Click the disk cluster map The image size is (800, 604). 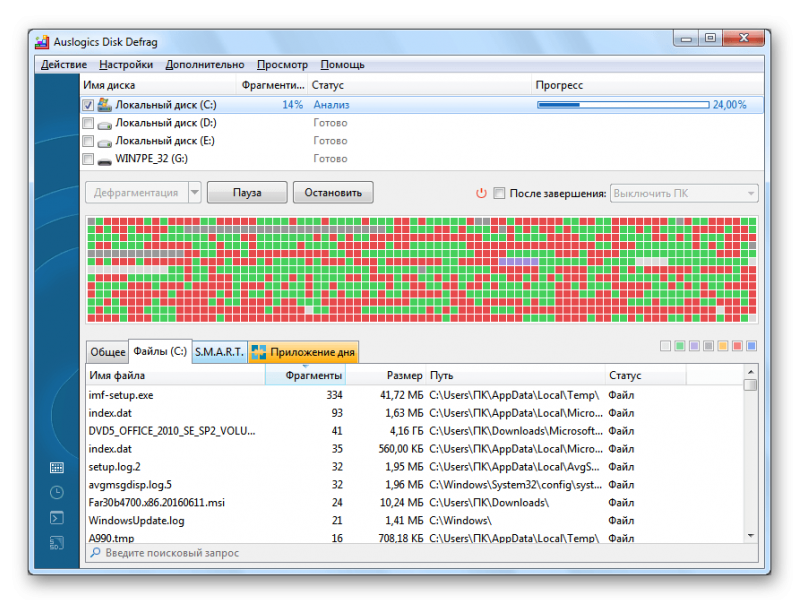tap(422, 269)
